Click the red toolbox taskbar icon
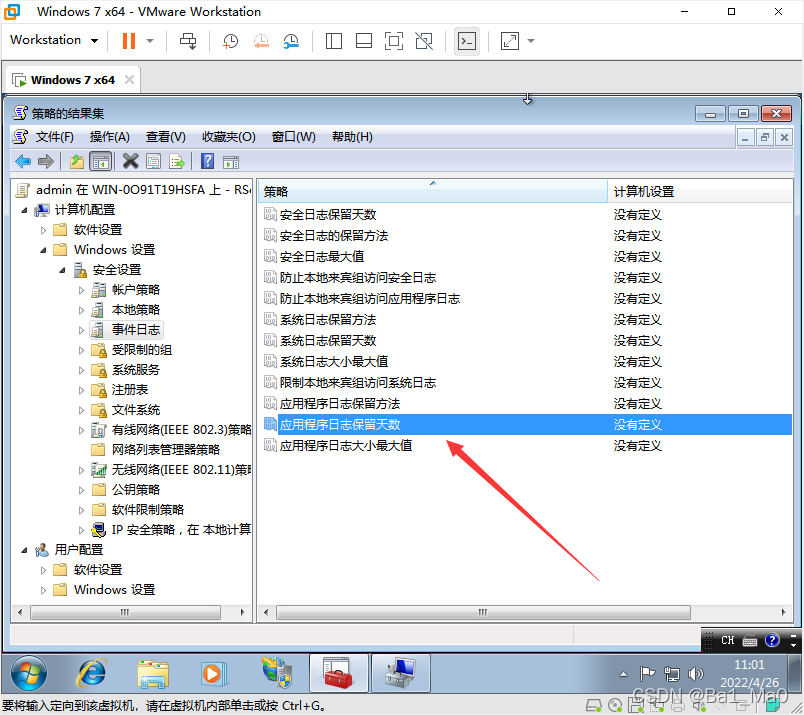The width and height of the screenshot is (804, 715). pyautogui.click(x=338, y=673)
